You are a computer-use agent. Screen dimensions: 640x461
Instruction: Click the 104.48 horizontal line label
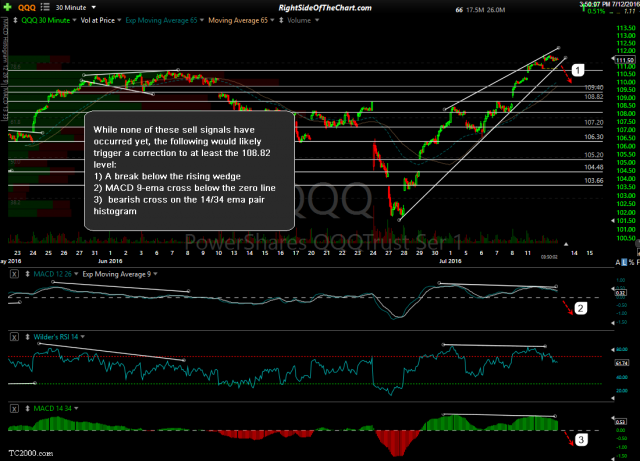click(594, 167)
